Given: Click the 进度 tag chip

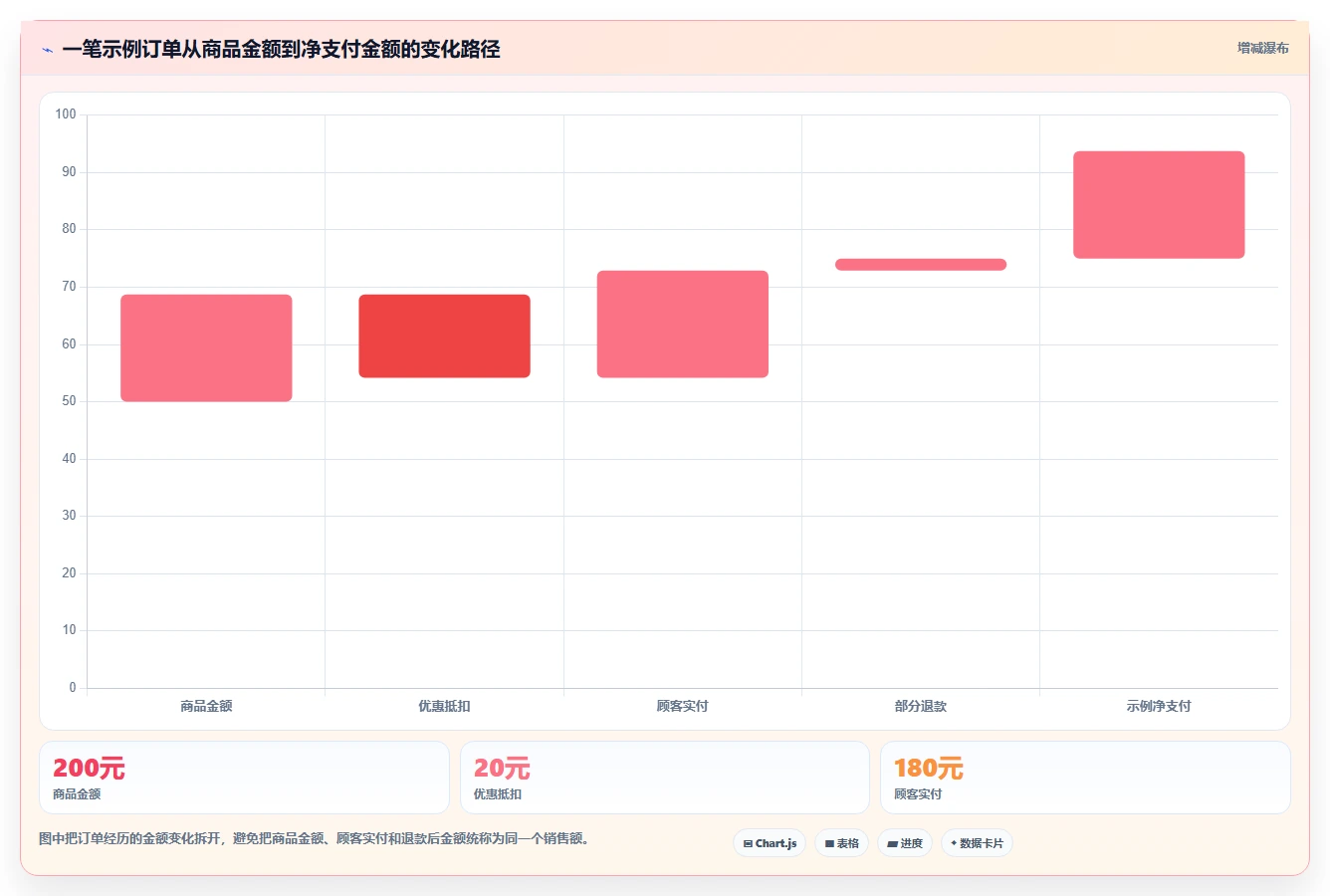Looking at the screenshot, I should click(x=904, y=843).
